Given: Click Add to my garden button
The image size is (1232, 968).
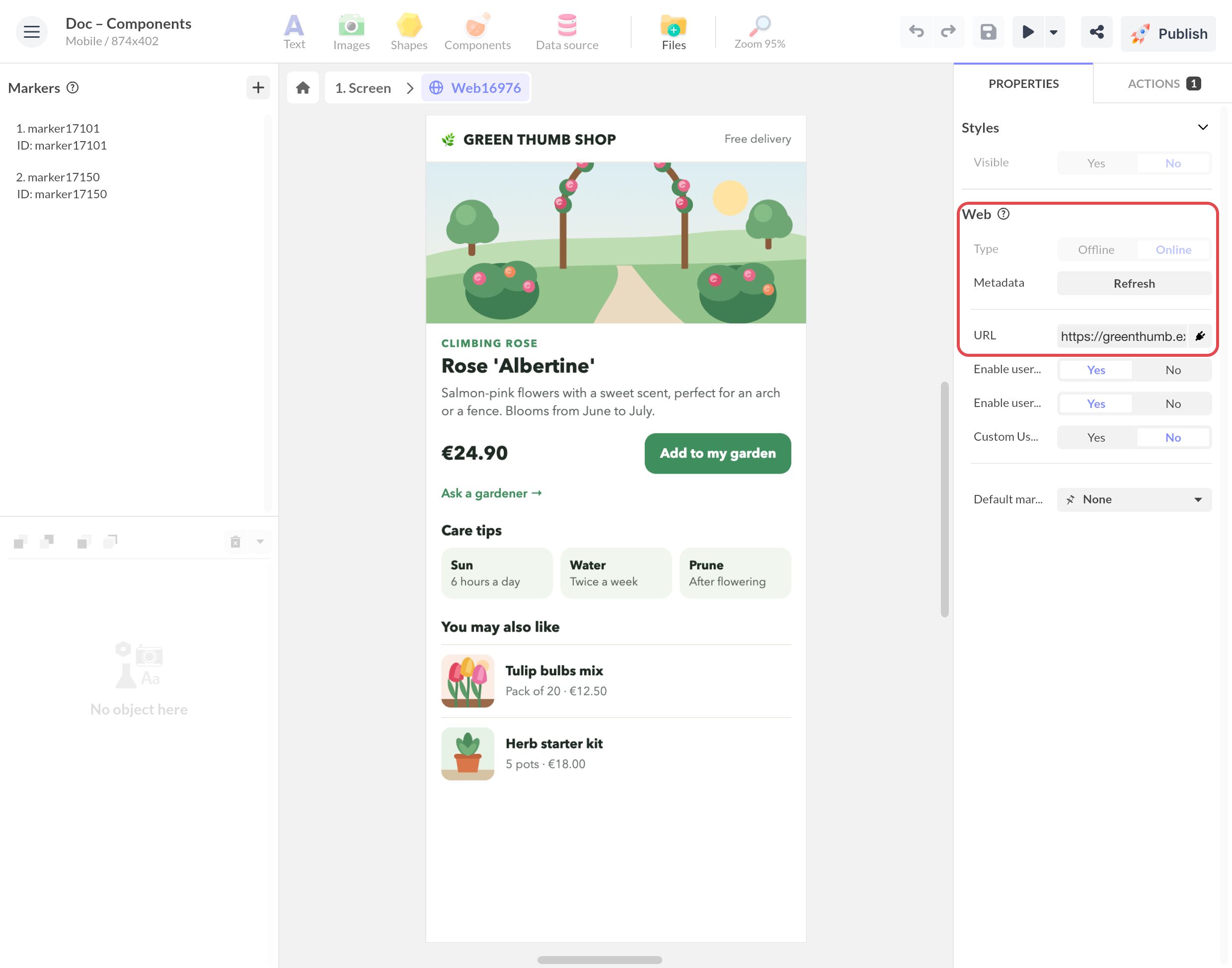Looking at the screenshot, I should pos(717,453).
